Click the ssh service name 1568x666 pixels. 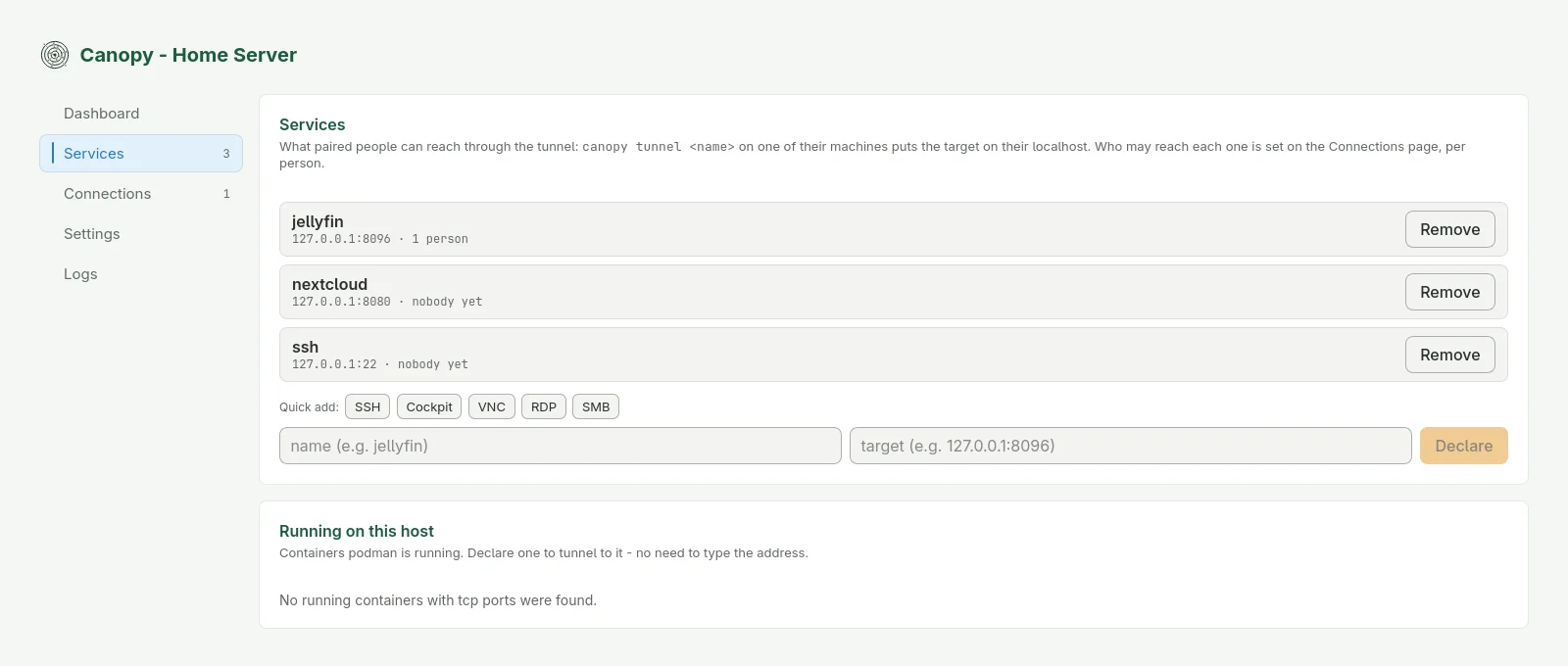point(305,347)
